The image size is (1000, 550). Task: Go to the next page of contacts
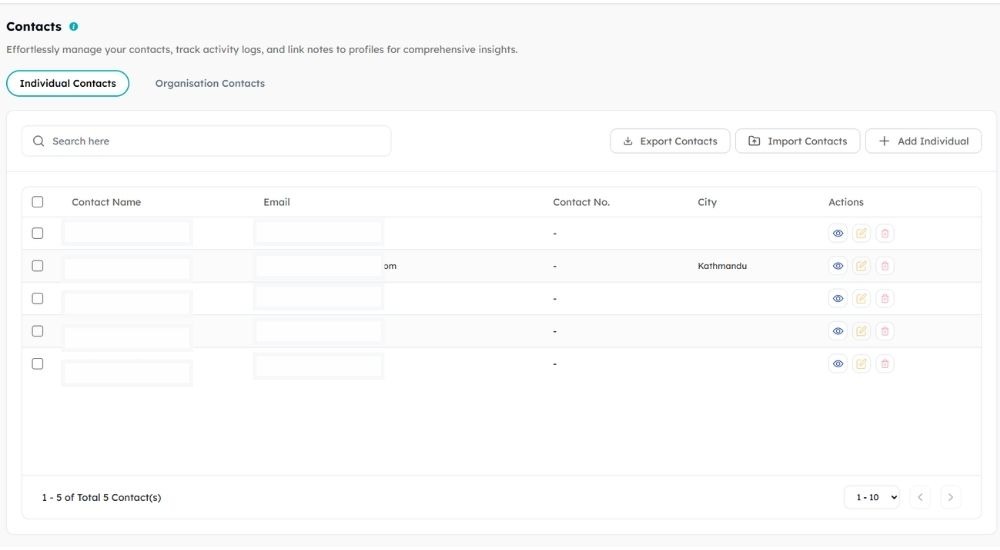pyautogui.click(x=950, y=497)
